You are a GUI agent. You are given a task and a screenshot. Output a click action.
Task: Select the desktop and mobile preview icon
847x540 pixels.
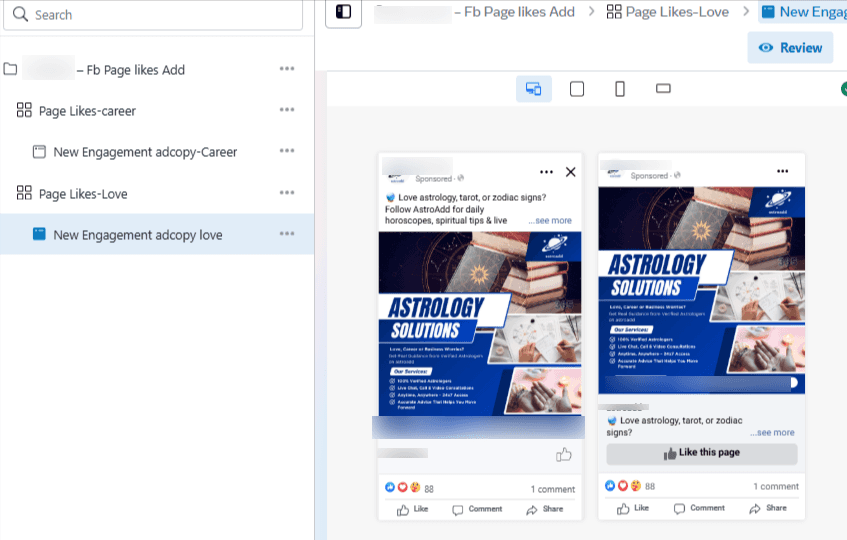pyautogui.click(x=534, y=89)
